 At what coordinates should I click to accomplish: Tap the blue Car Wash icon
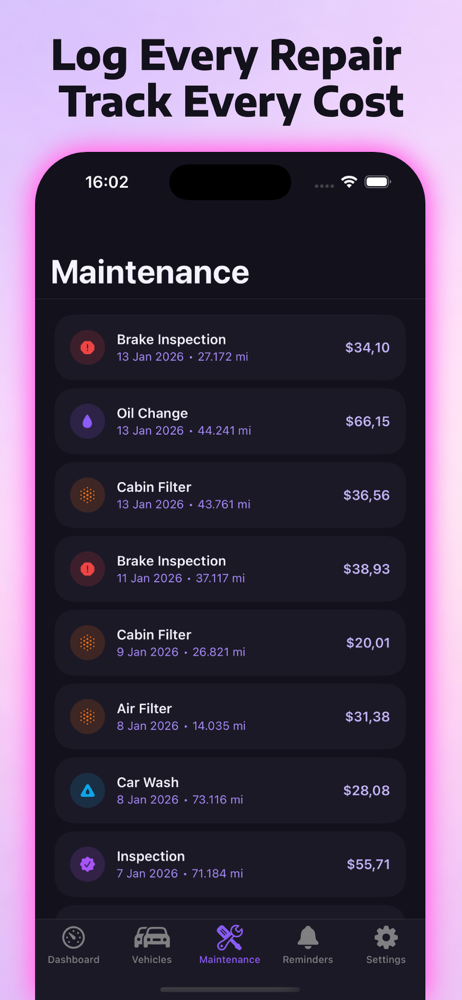point(87,791)
